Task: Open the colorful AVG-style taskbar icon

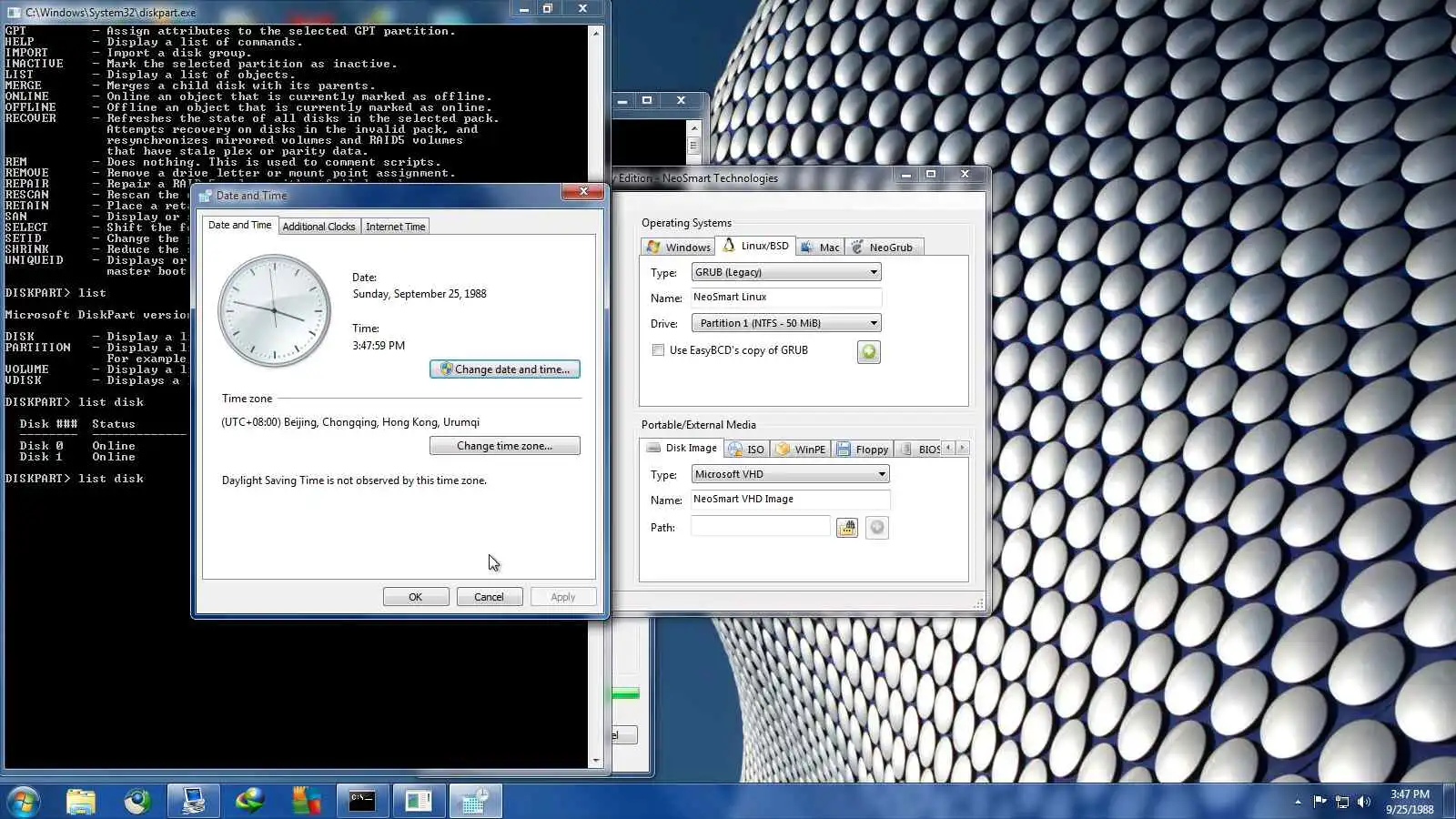Action: tap(306, 801)
